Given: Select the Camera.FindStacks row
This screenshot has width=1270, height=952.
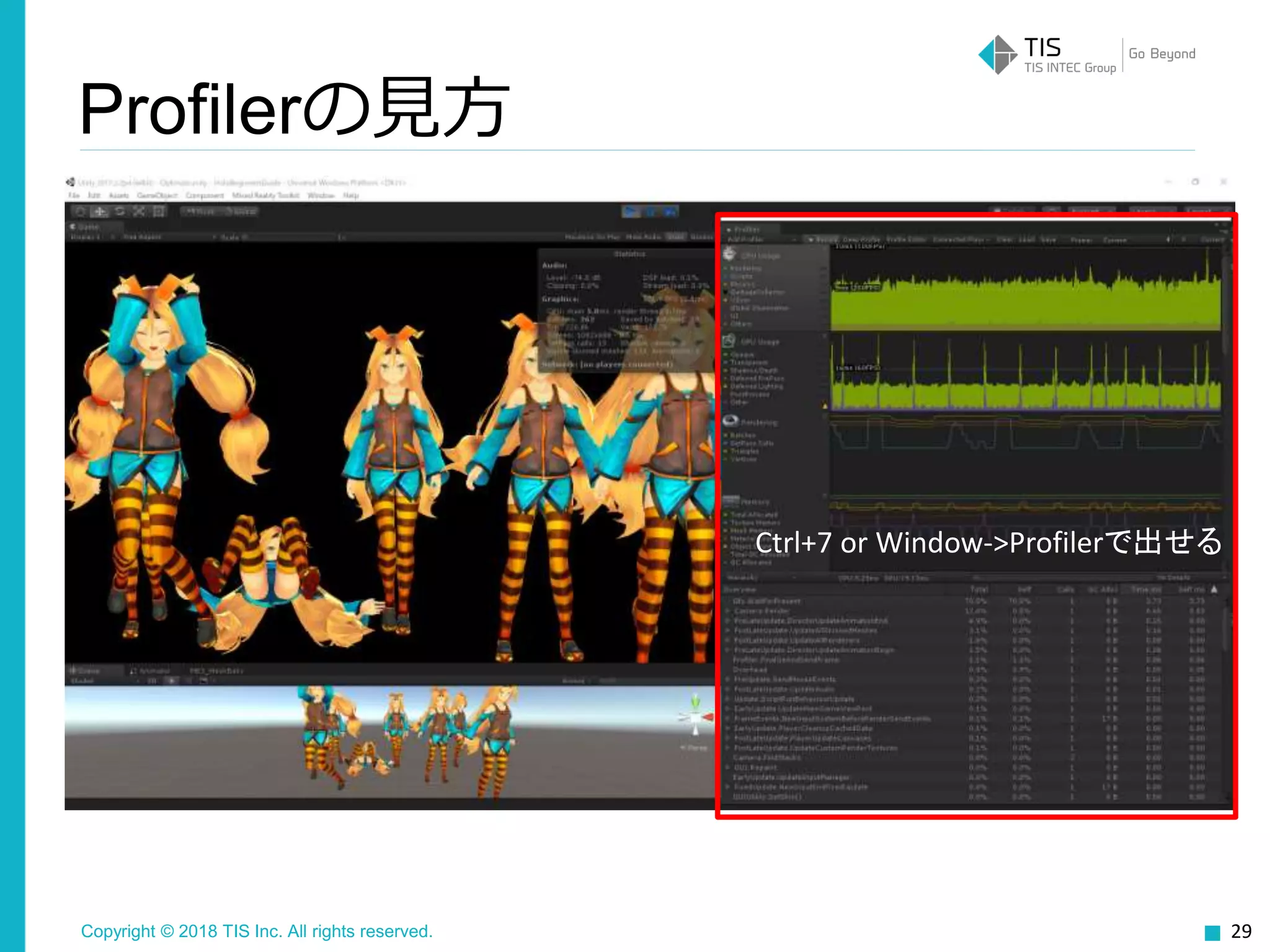Looking at the screenshot, I should pyautogui.click(x=974, y=757).
